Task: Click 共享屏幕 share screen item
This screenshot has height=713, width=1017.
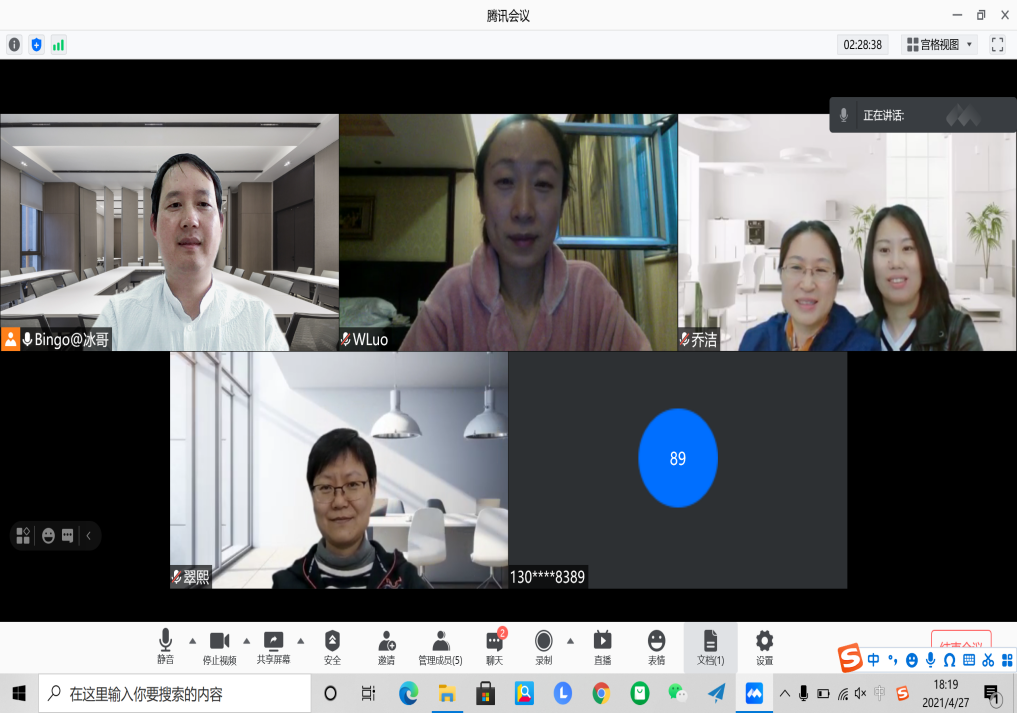Action: tap(273, 646)
